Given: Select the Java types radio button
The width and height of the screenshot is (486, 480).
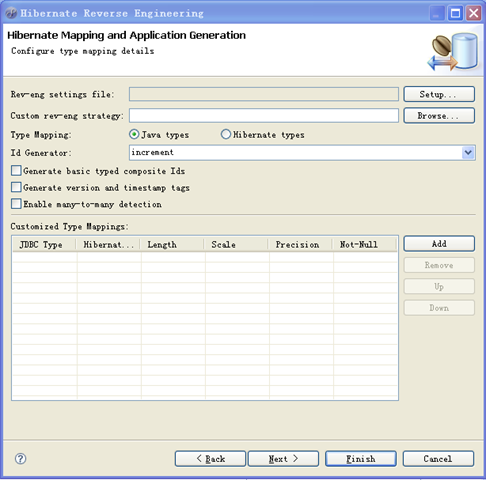Looking at the screenshot, I should click(x=134, y=134).
